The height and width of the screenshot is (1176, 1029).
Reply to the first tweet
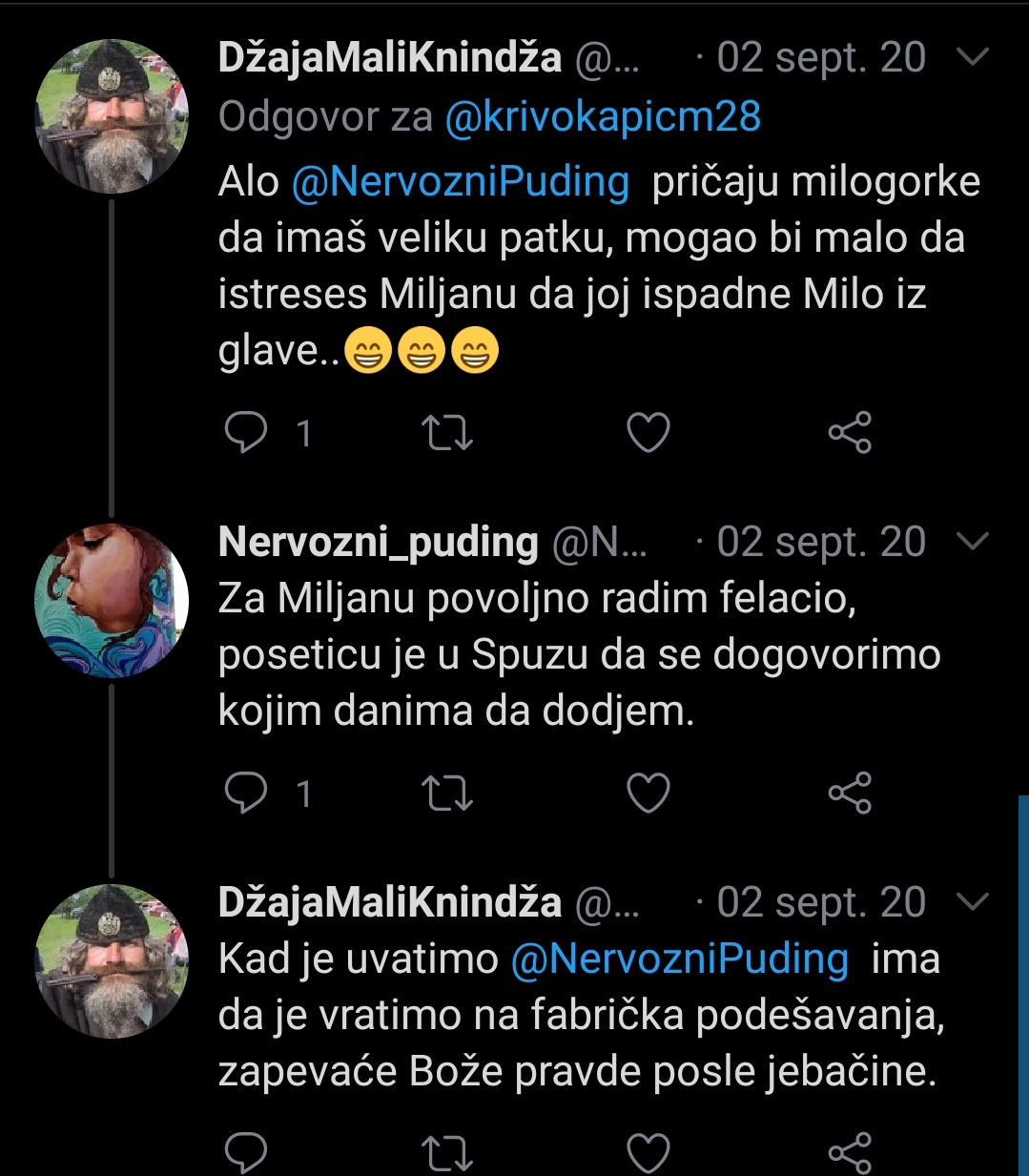(246, 434)
